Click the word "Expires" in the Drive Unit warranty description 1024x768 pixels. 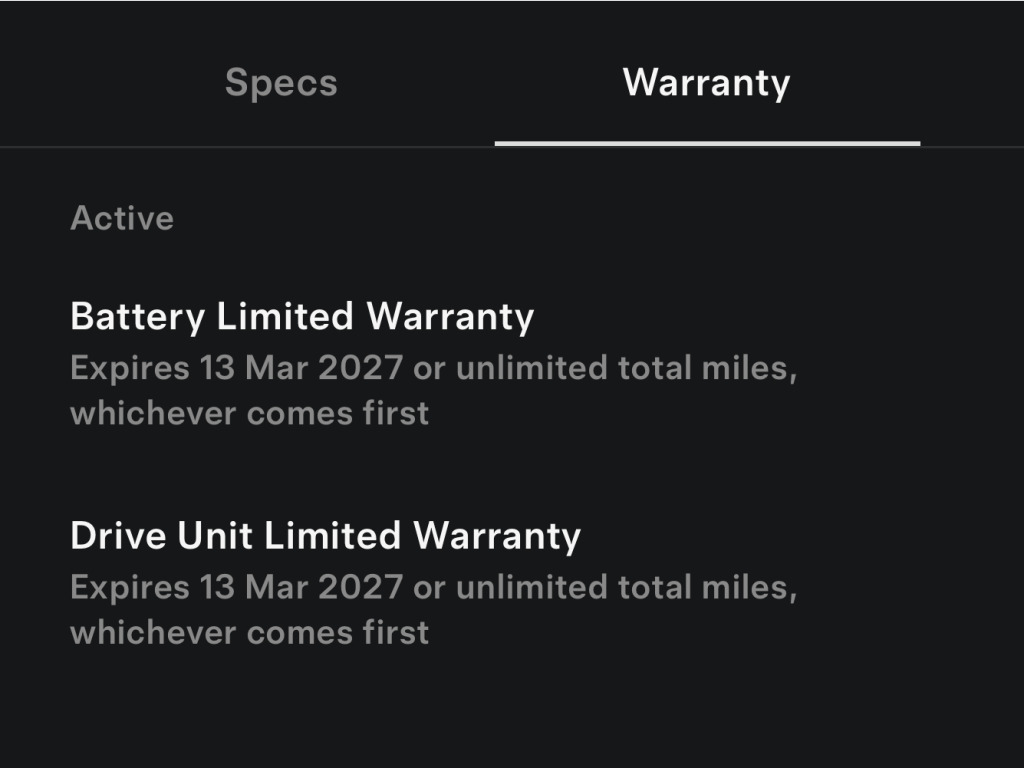pos(129,587)
